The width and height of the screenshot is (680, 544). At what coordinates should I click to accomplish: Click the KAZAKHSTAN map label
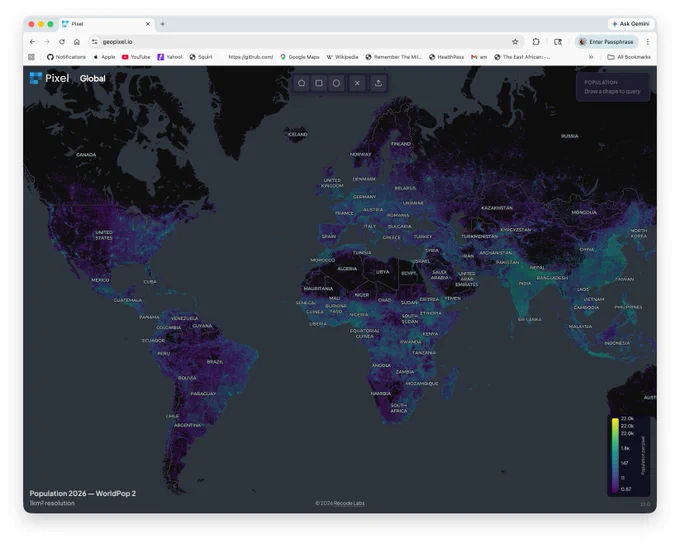click(x=497, y=208)
